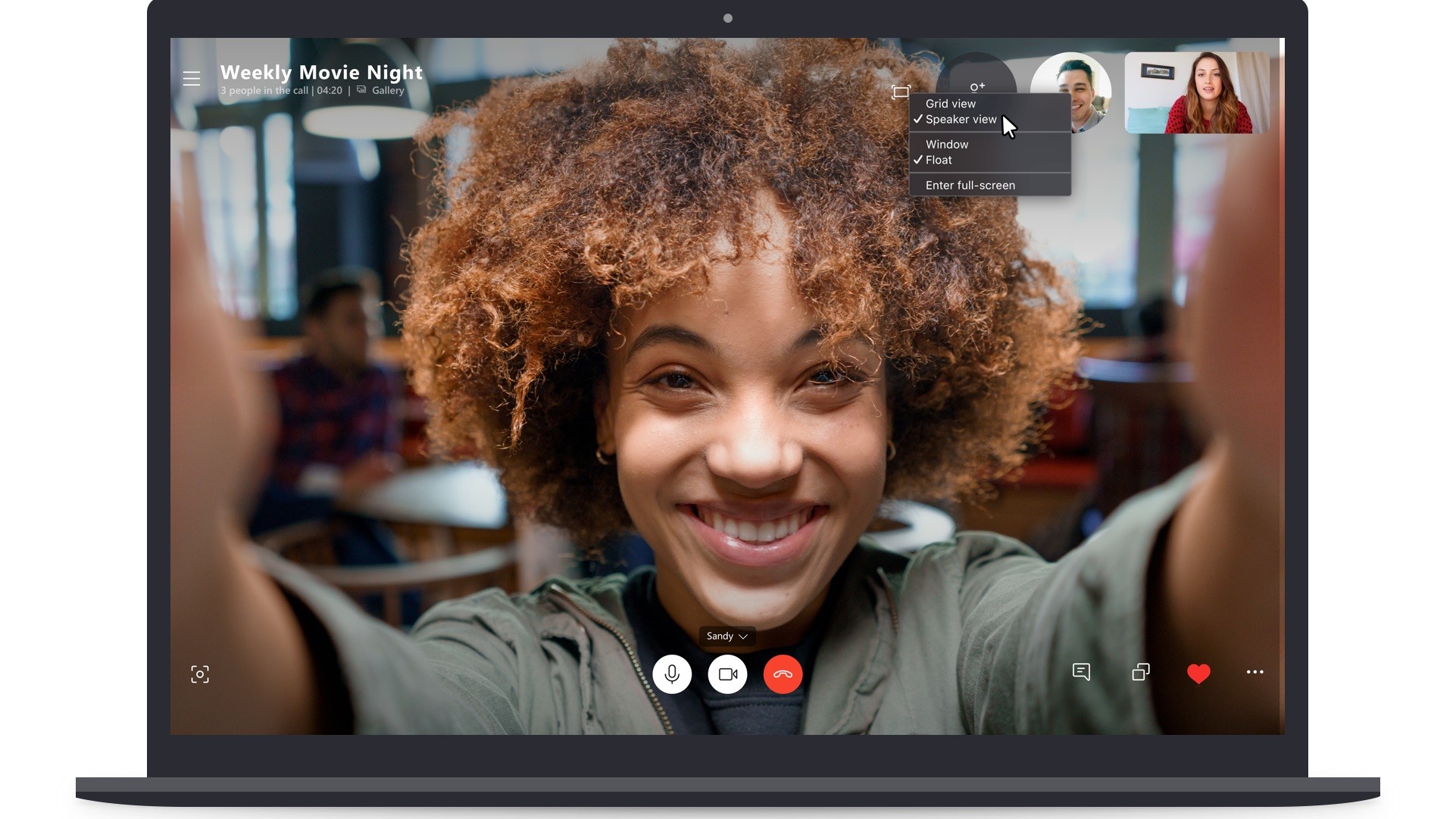Image resolution: width=1456 pixels, height=819 pixels.
Task: Add people to the call
Action: point(978,86)
